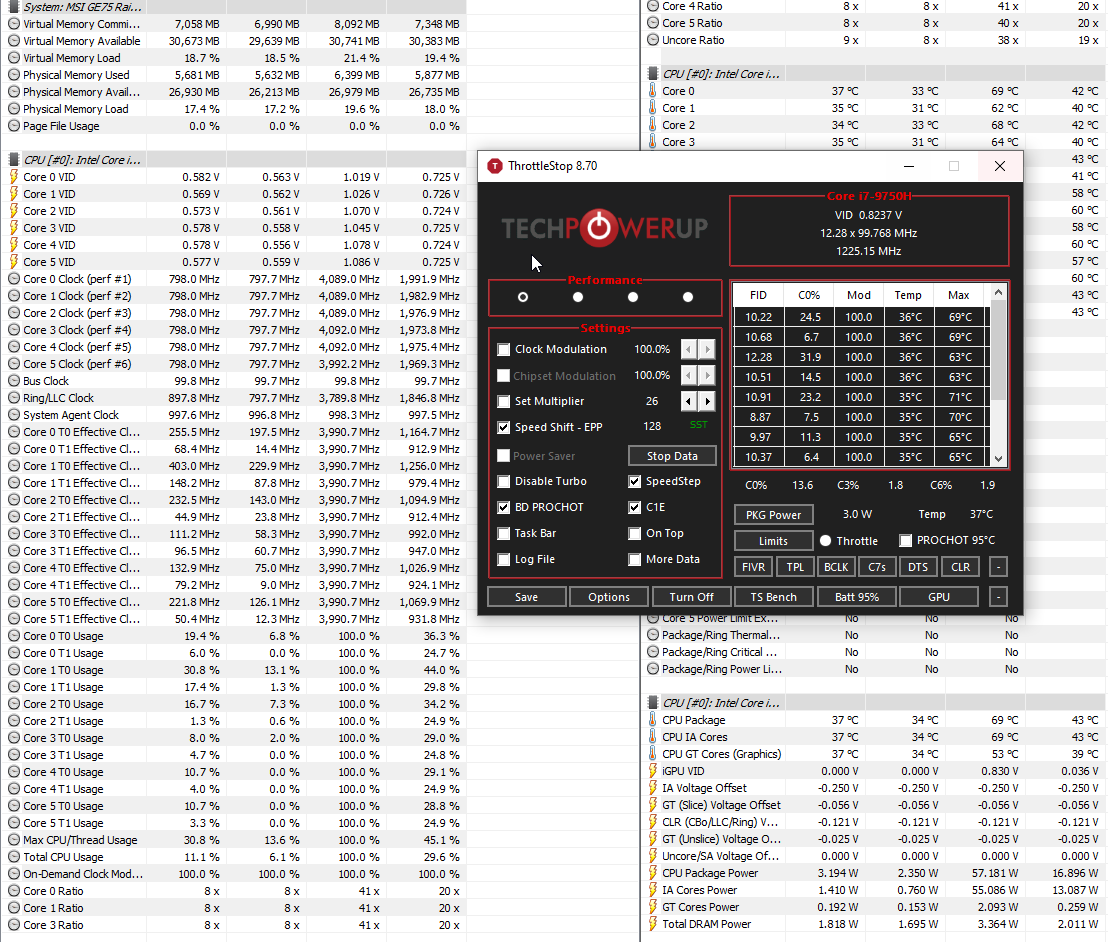Open the BCLK button
1108x942 pixels.
click(x=836, y=567)
